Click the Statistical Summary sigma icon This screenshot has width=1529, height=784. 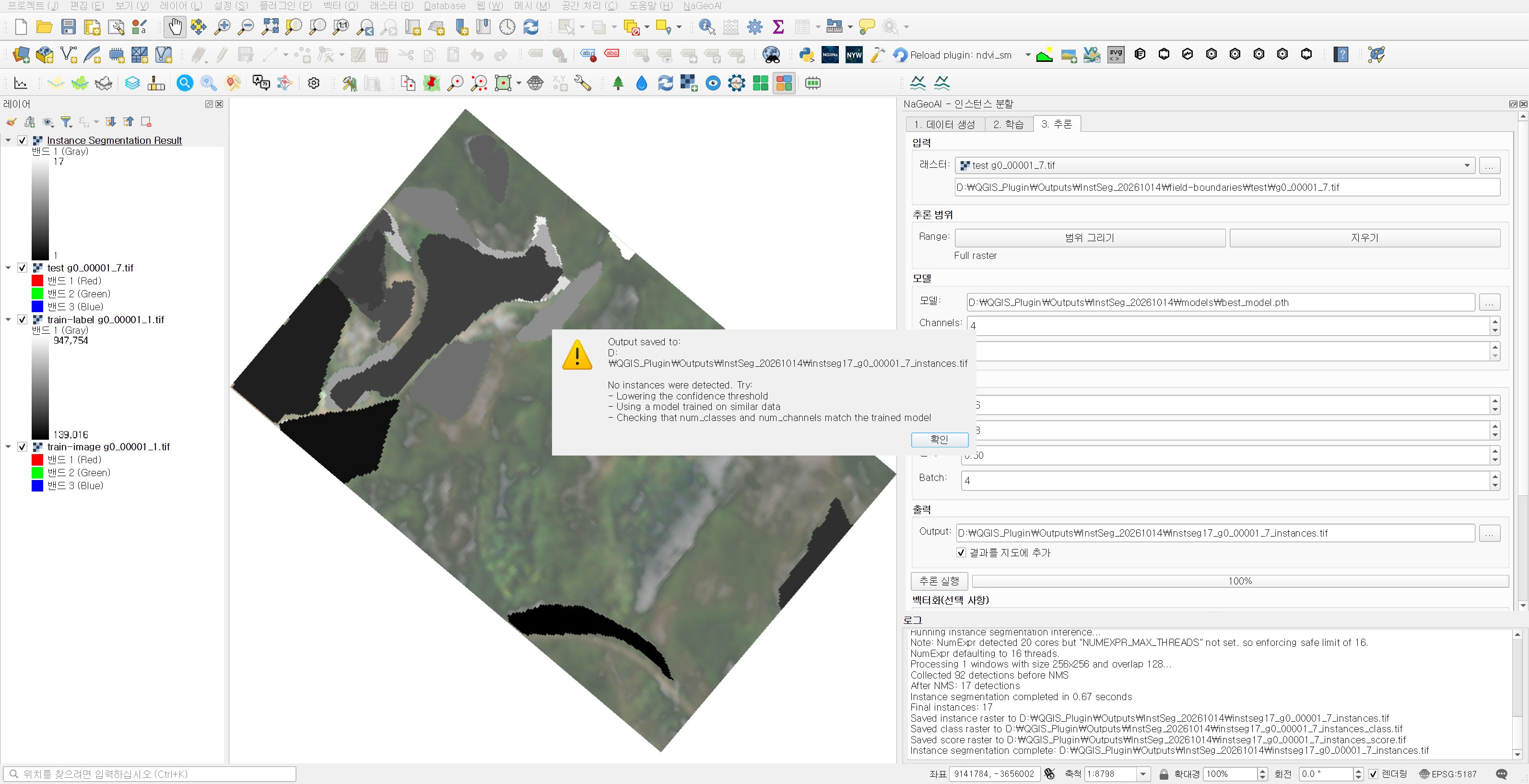778,27
